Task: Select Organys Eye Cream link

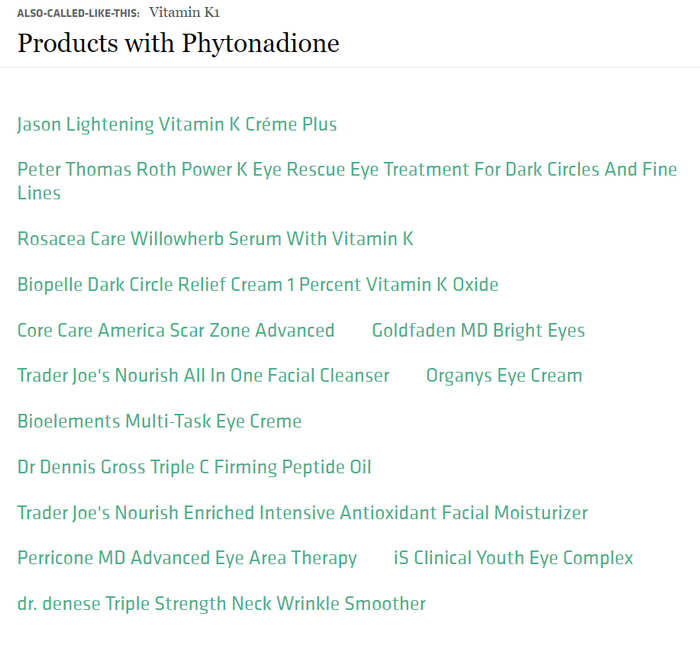Action: coord(504,376)
